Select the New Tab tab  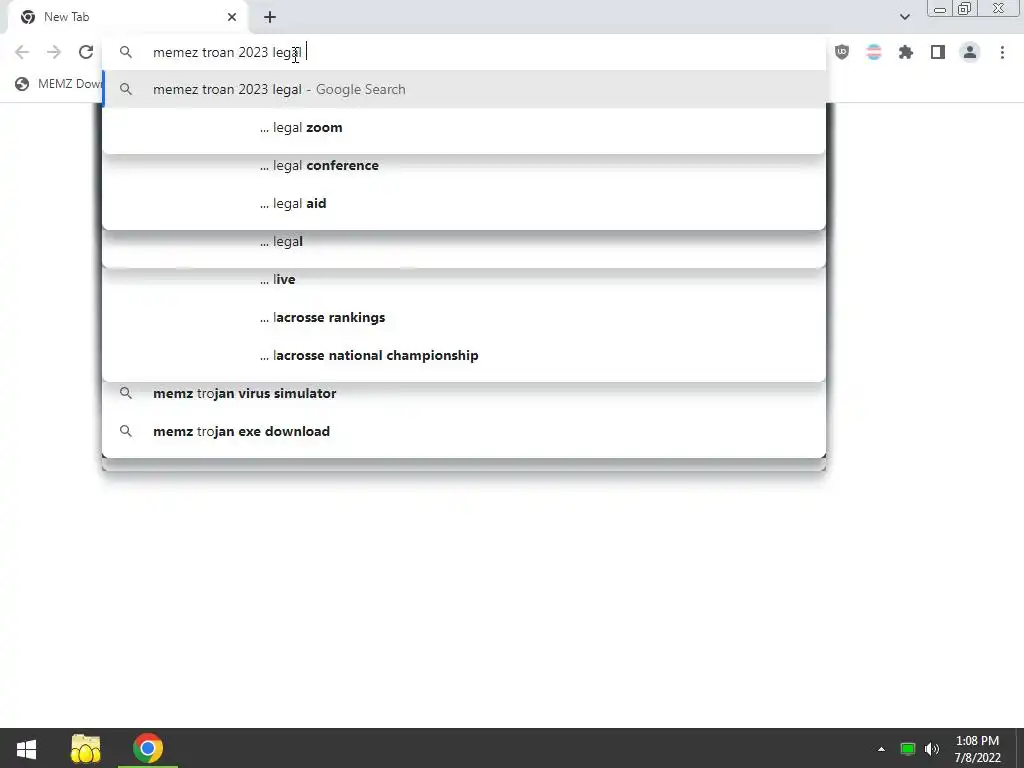pyautogui.click(x=127, y=17)
